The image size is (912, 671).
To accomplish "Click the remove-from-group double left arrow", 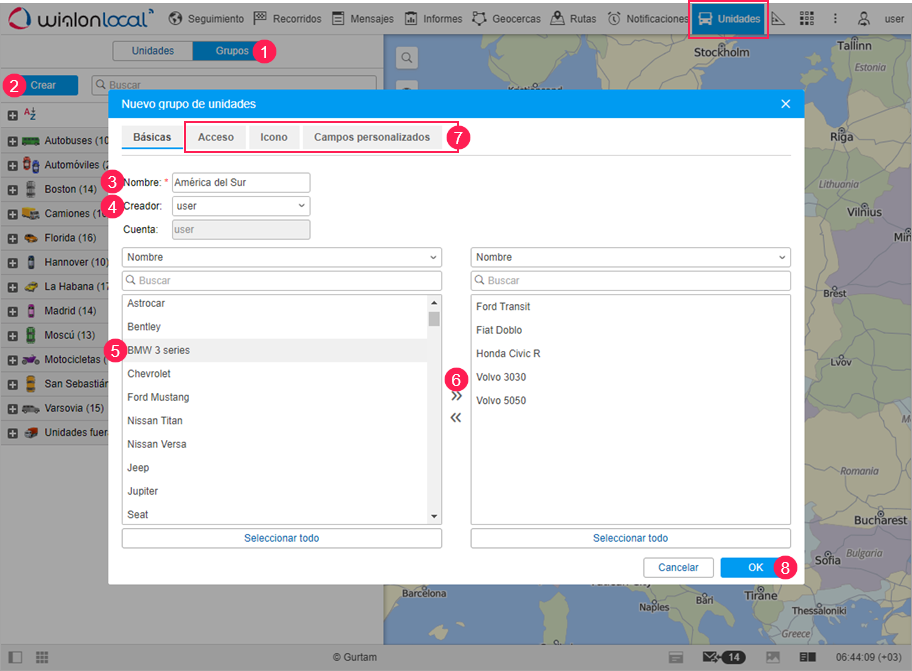I will [x=456, y=418].
